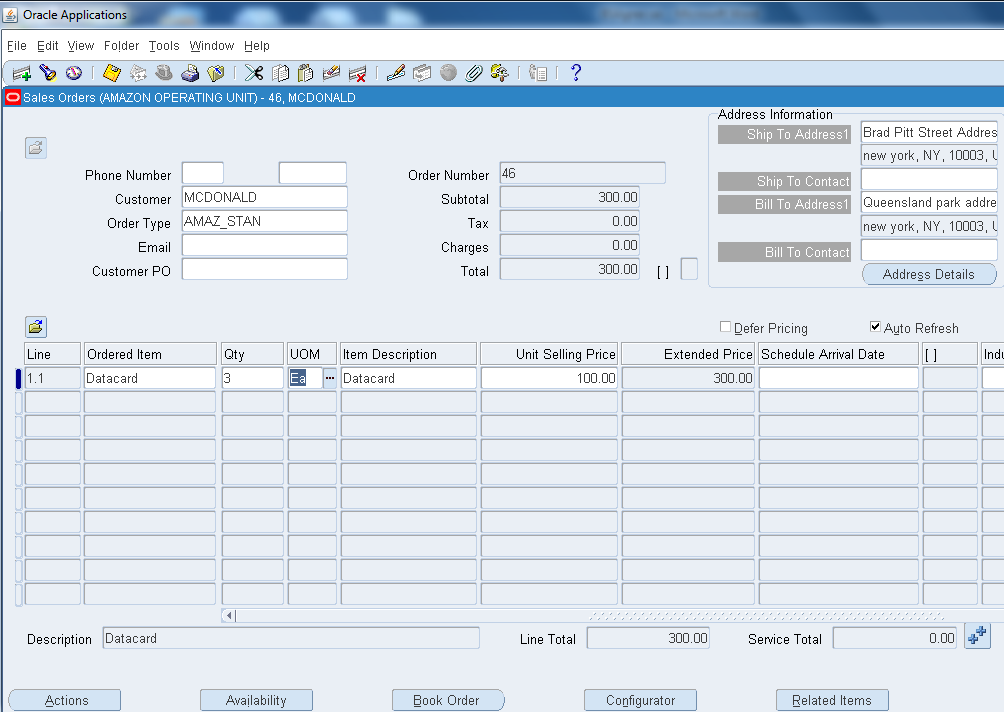
Task: Click the Qty field showing 3
Action: (x=253, y=378)
